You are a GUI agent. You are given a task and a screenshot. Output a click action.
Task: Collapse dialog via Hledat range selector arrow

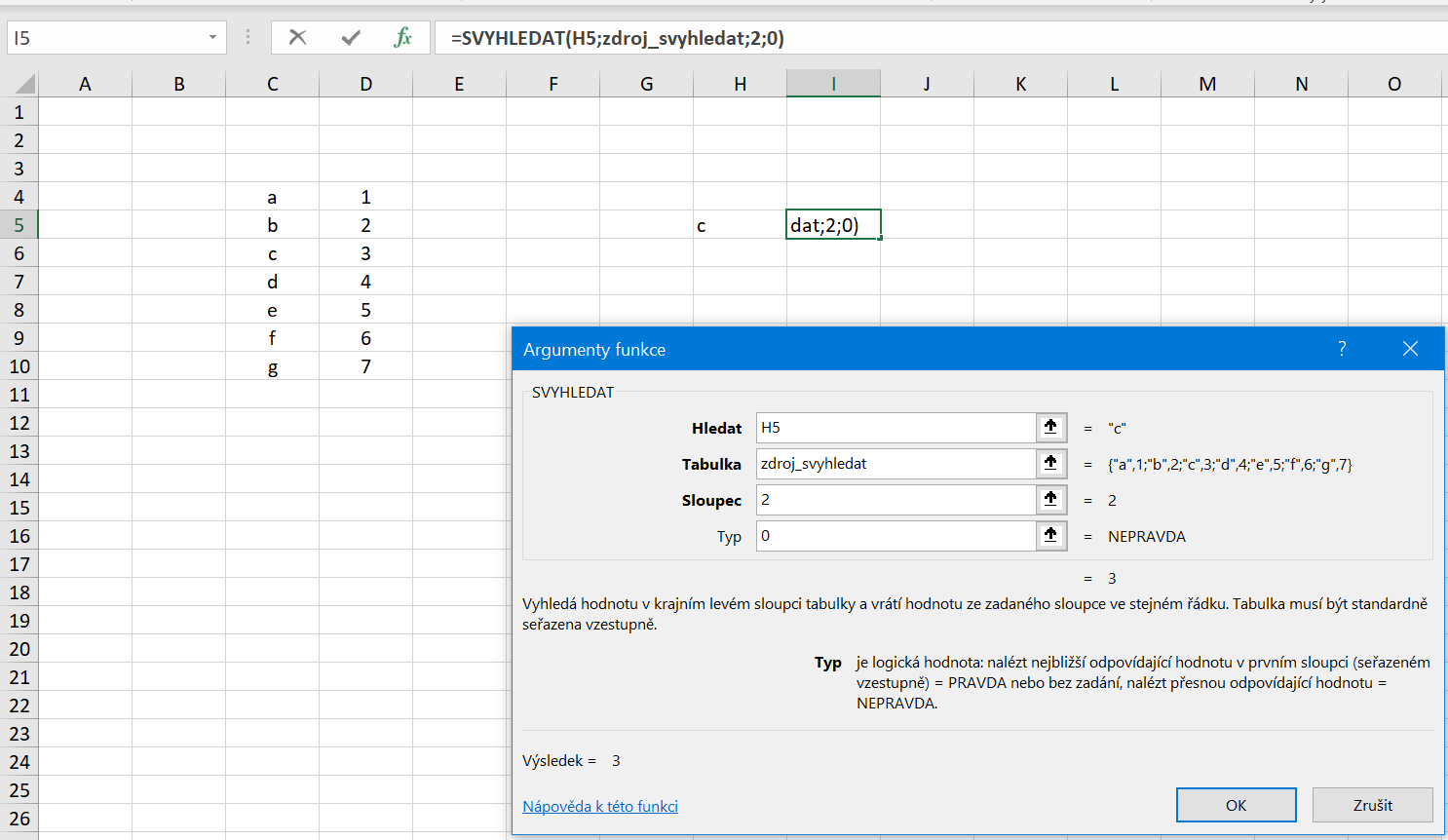tap(1050, 428)
